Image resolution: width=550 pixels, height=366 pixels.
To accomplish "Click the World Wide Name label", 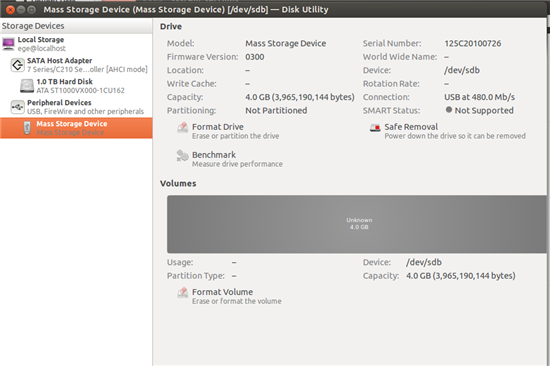I will [x=400, y=57].
